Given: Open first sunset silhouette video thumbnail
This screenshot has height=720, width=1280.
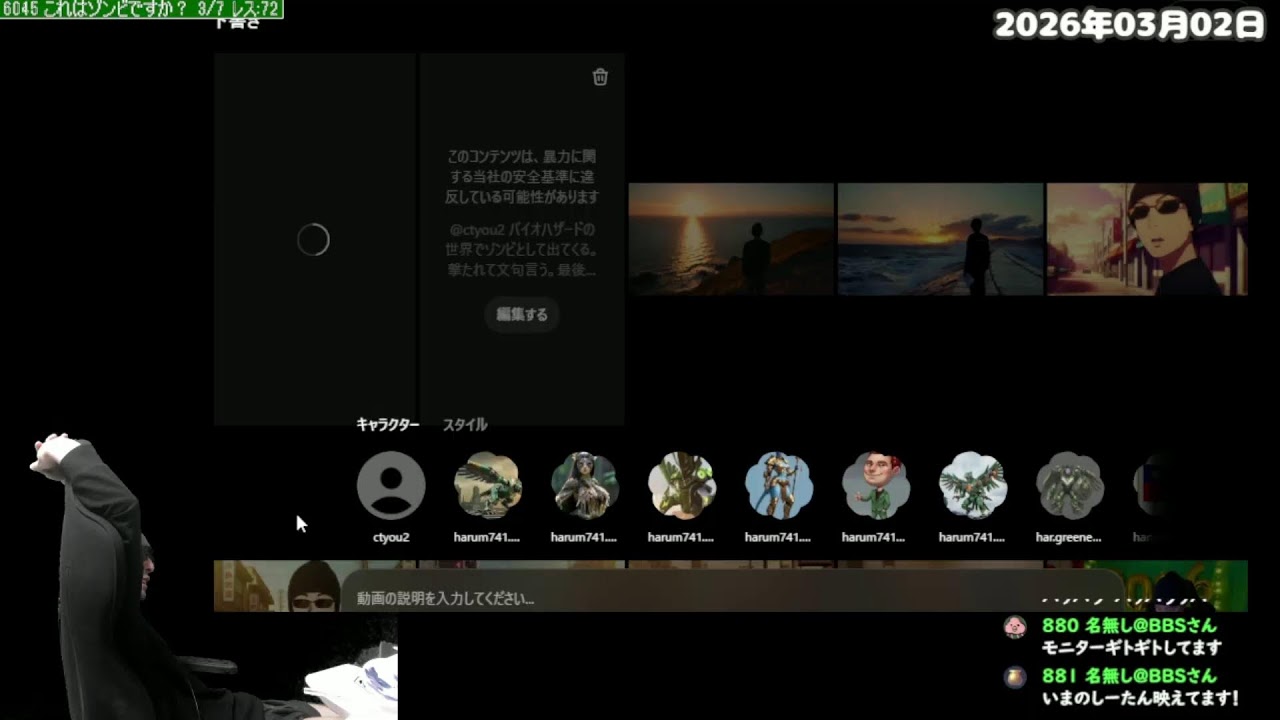Looking at the screenshot, I should point(731,239).
